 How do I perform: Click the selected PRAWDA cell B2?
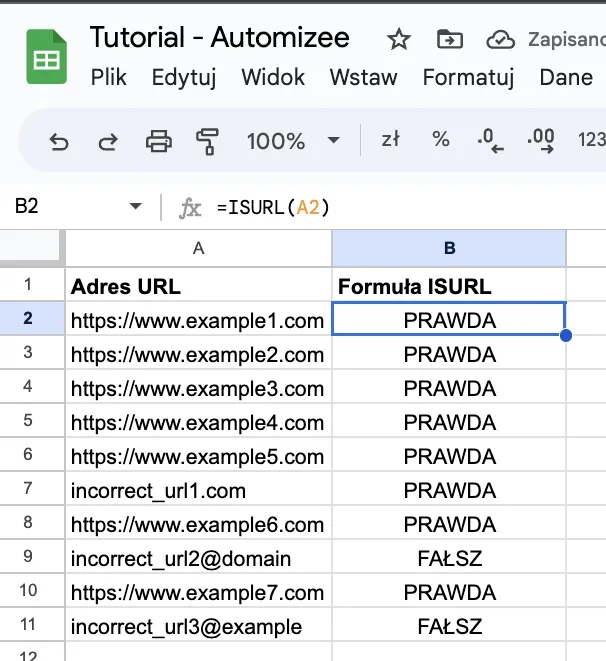pyautogui.click(x=449, y=319)
